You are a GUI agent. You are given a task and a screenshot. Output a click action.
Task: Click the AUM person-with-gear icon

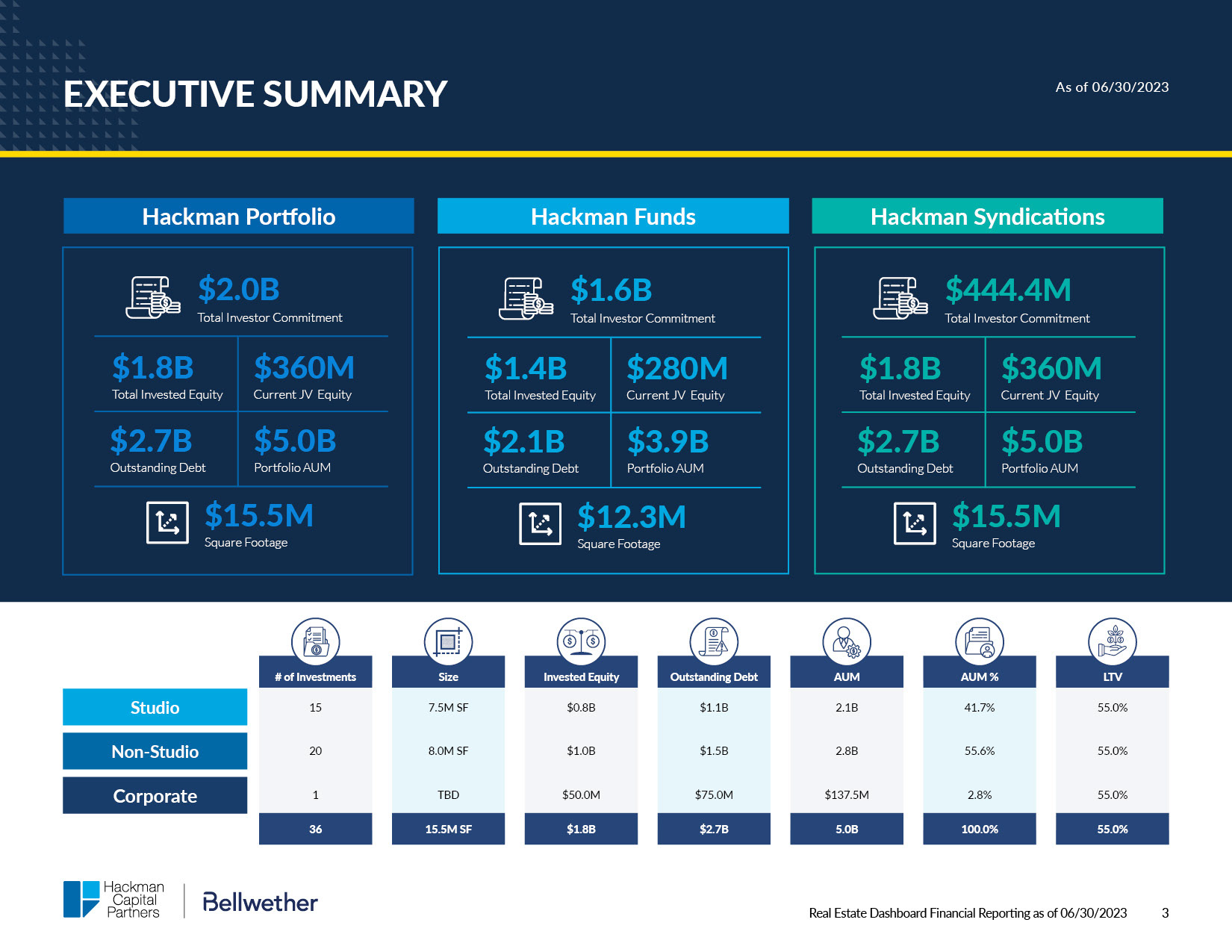click(847, 641)
